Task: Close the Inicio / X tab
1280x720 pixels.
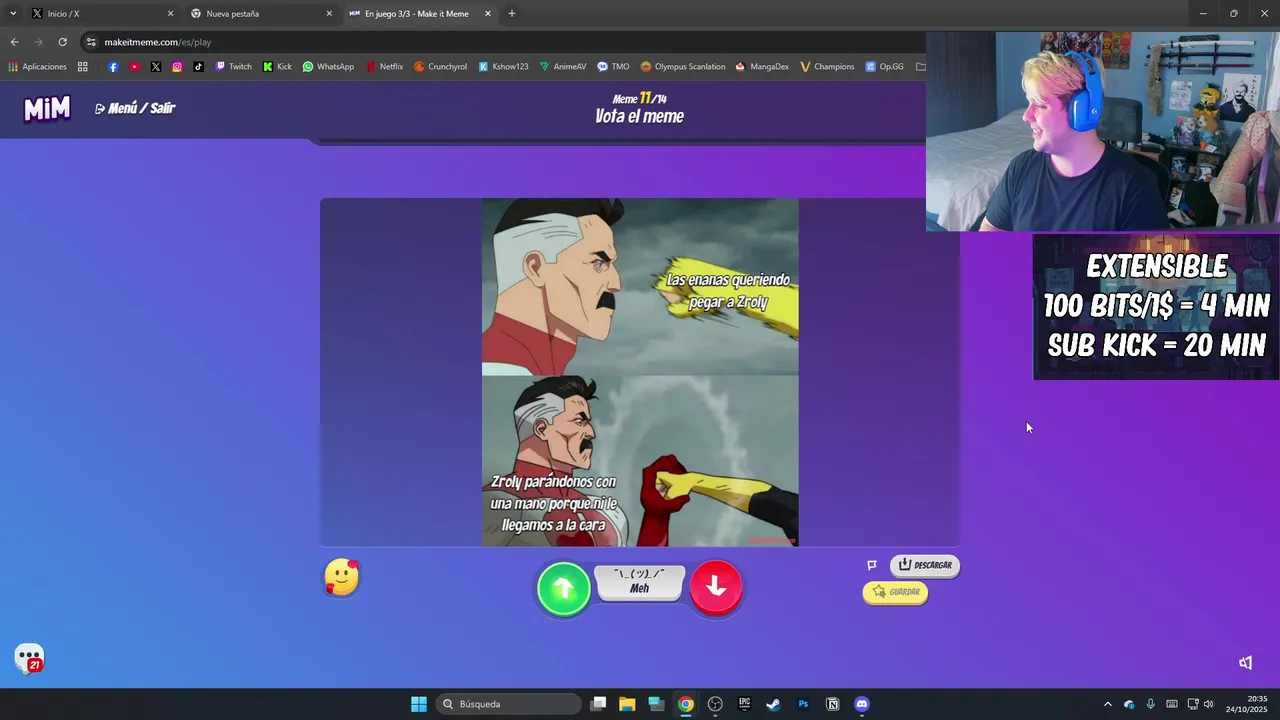Action: (170, 14)
